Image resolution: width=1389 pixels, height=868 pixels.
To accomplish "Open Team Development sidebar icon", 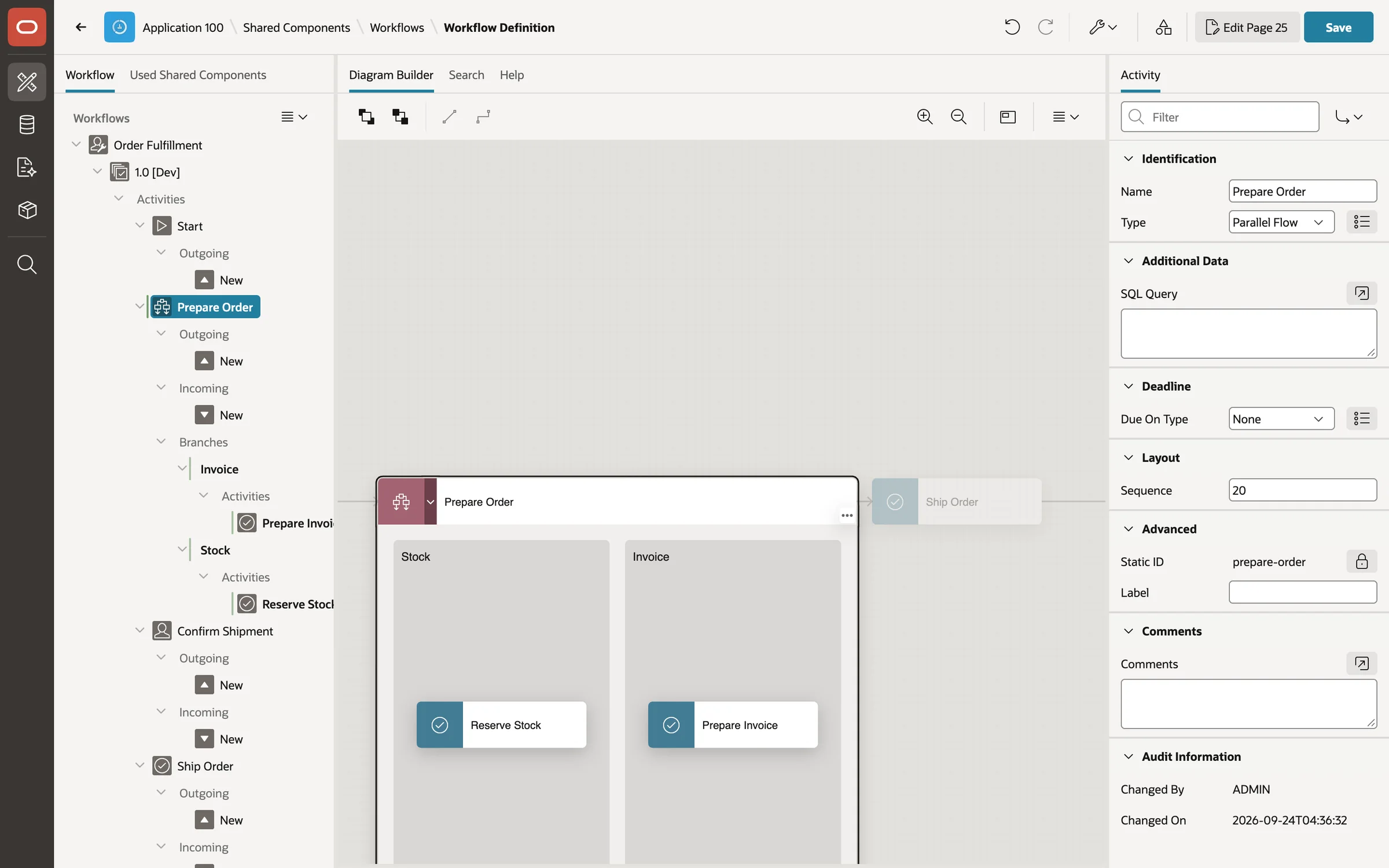I will pyautogui.click(x=27, y=167).
